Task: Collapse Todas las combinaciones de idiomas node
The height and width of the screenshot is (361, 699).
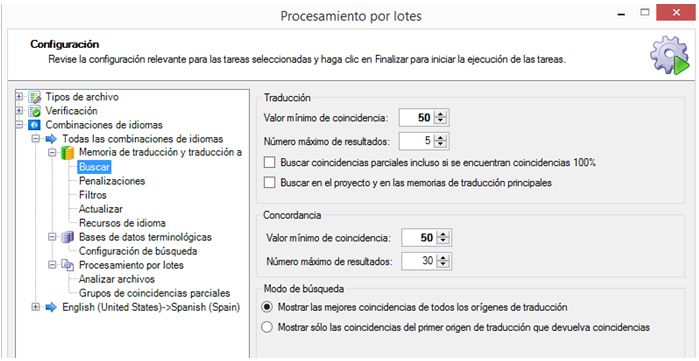Action: pos(36,139)
